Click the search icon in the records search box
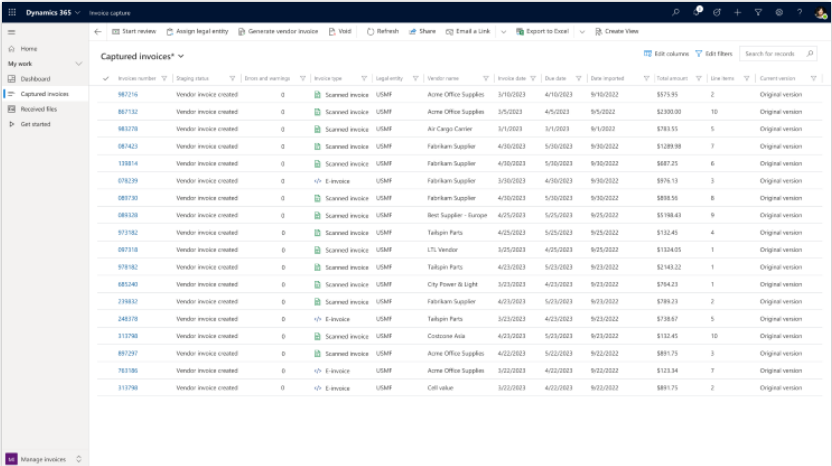This screenshot has width=832, height=466. coord(810,54)
